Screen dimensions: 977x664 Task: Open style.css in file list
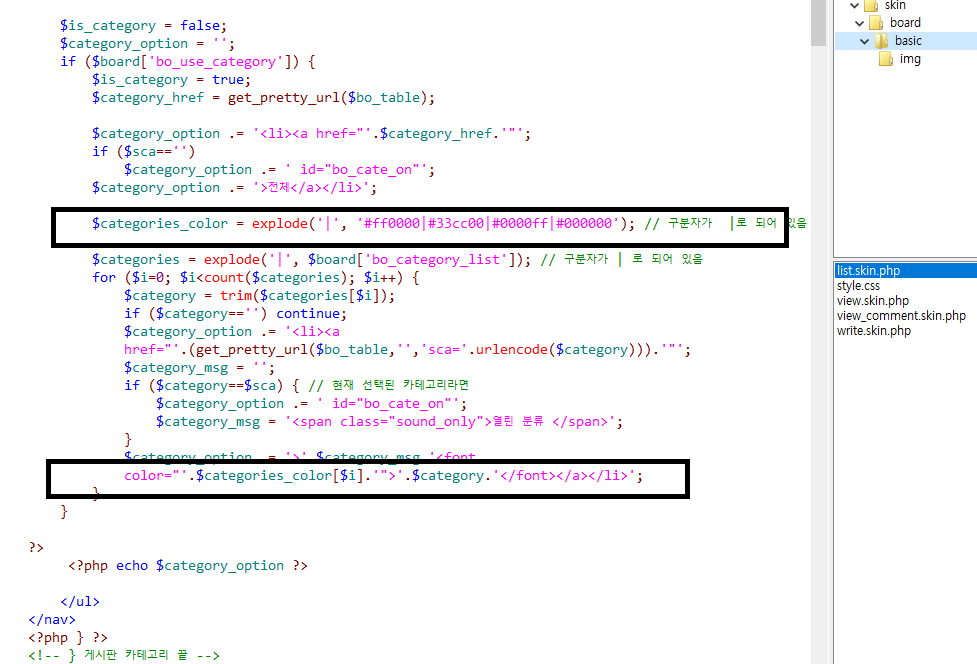tap(858, 286)
